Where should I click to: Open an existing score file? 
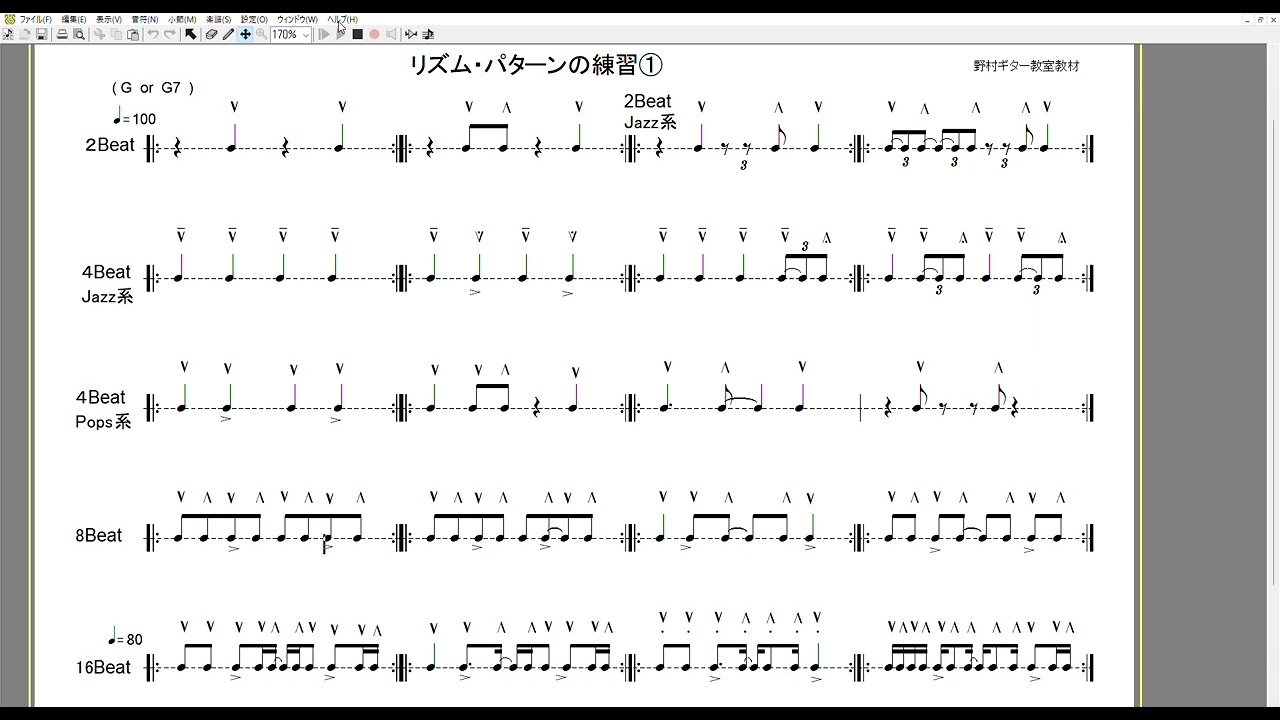point(25,34)
